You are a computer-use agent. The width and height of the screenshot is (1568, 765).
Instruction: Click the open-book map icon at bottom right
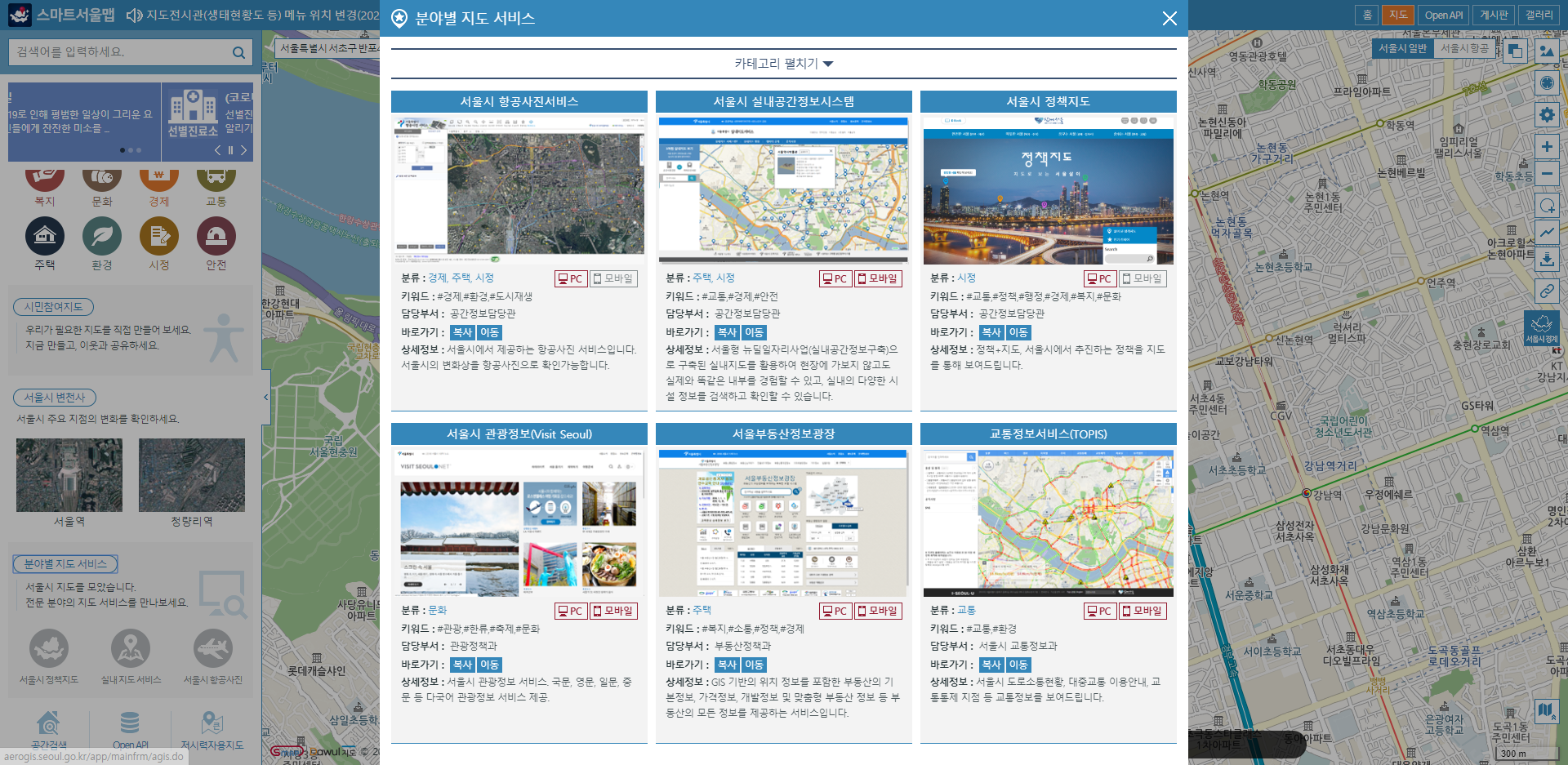(x=1546, y=710)
